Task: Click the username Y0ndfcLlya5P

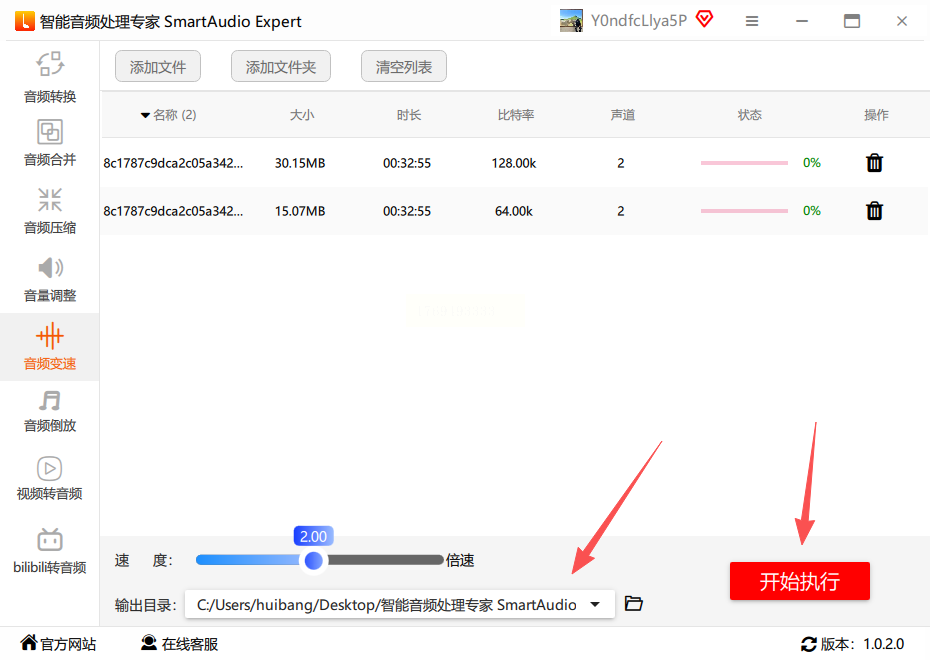Action: click(639, 21)
